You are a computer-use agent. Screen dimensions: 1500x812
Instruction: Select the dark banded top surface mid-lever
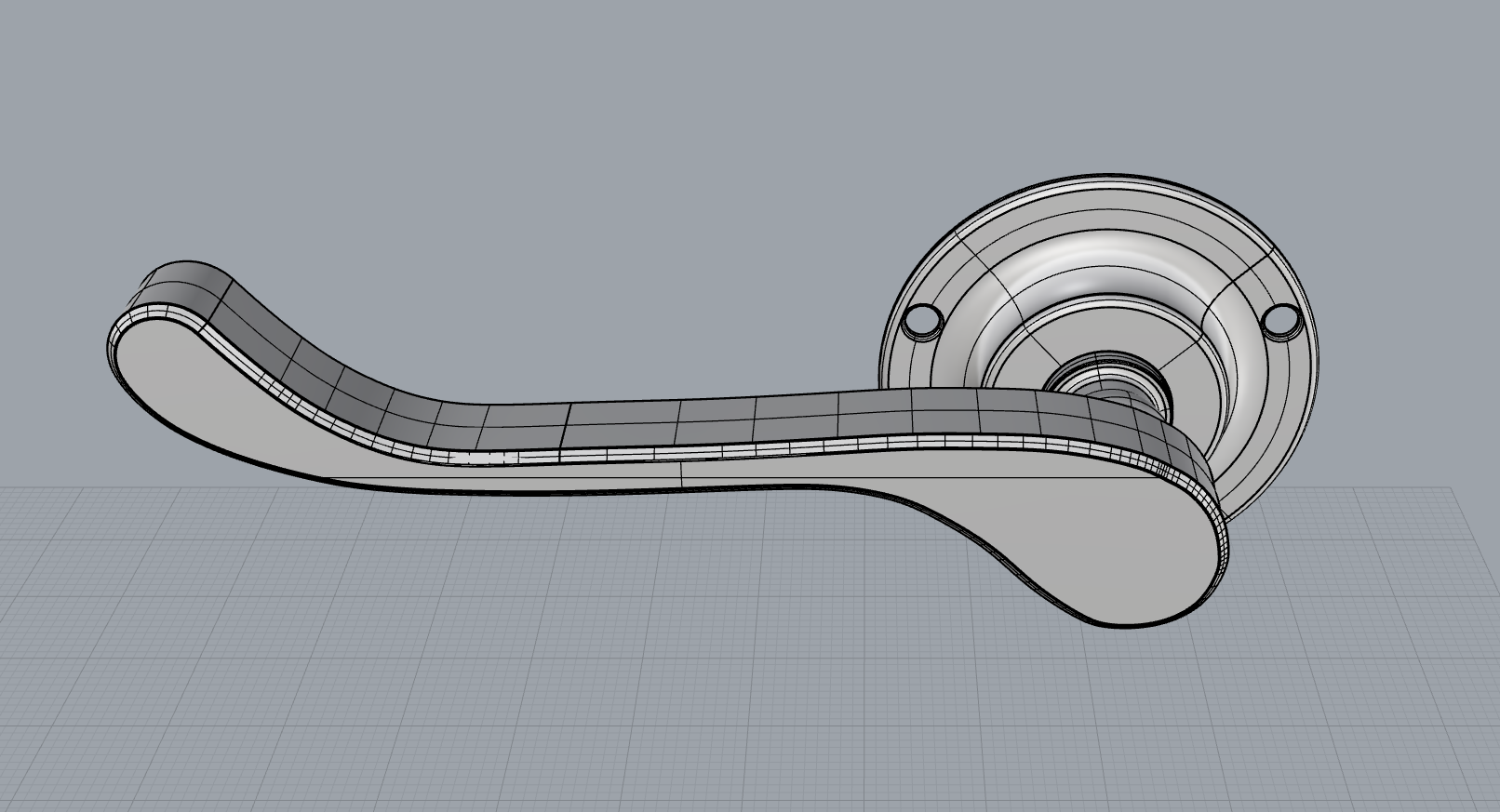tap(707, 423)
